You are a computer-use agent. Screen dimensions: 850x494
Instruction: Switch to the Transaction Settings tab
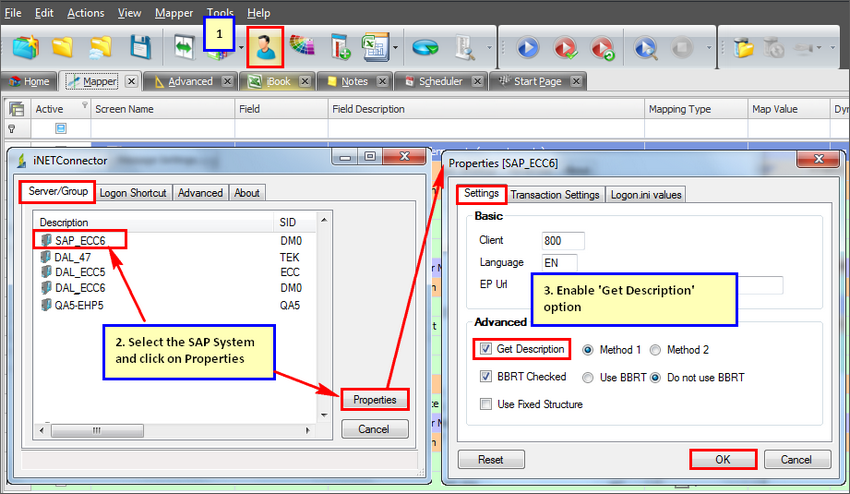(555, 195)
